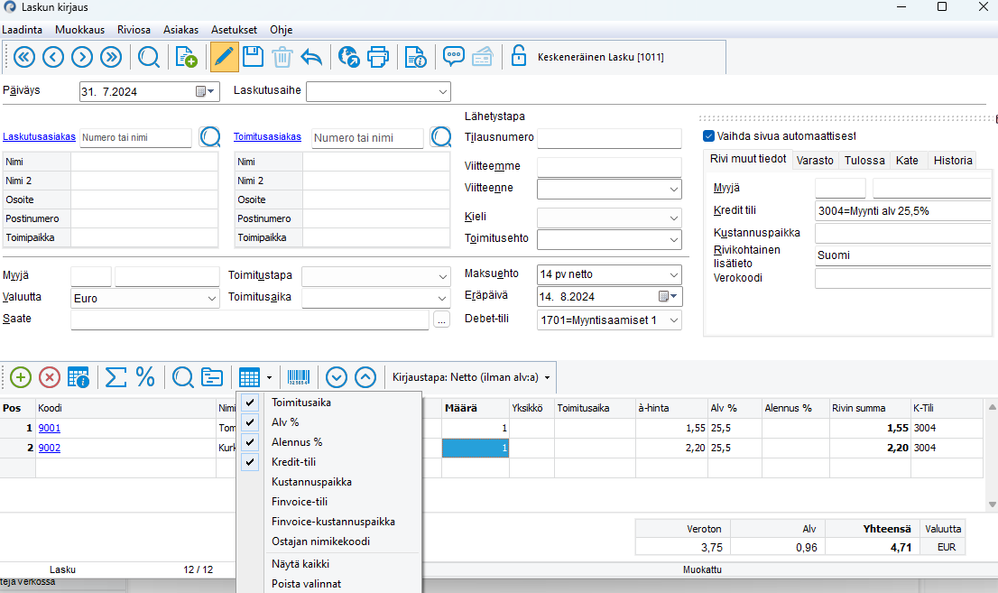The height and width of the screenshot is (593, 998).
Task: Switch to the Varasto tab
Action: tap(816, 160)
